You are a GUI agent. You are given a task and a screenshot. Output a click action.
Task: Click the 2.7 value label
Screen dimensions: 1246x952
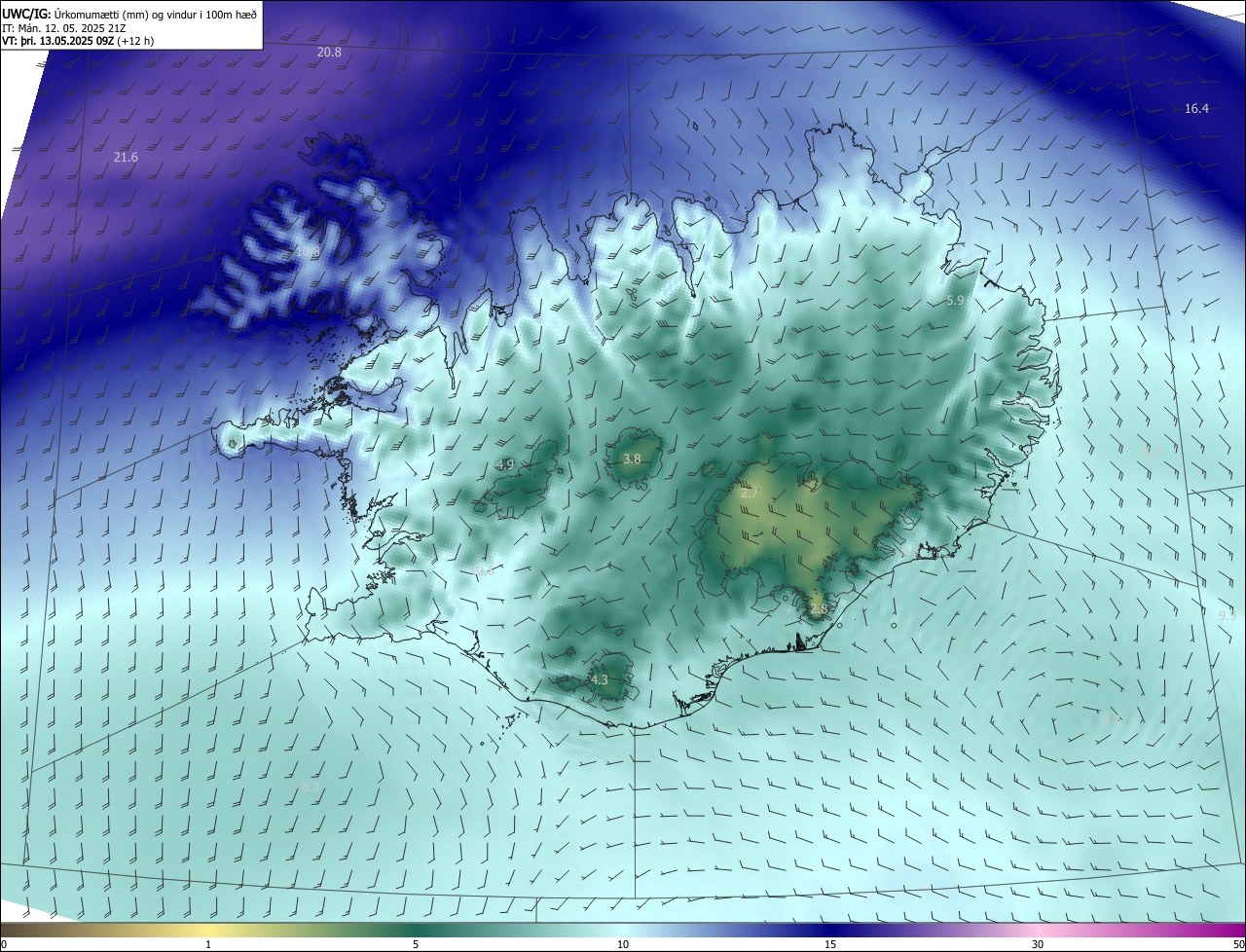pos(749,494)
